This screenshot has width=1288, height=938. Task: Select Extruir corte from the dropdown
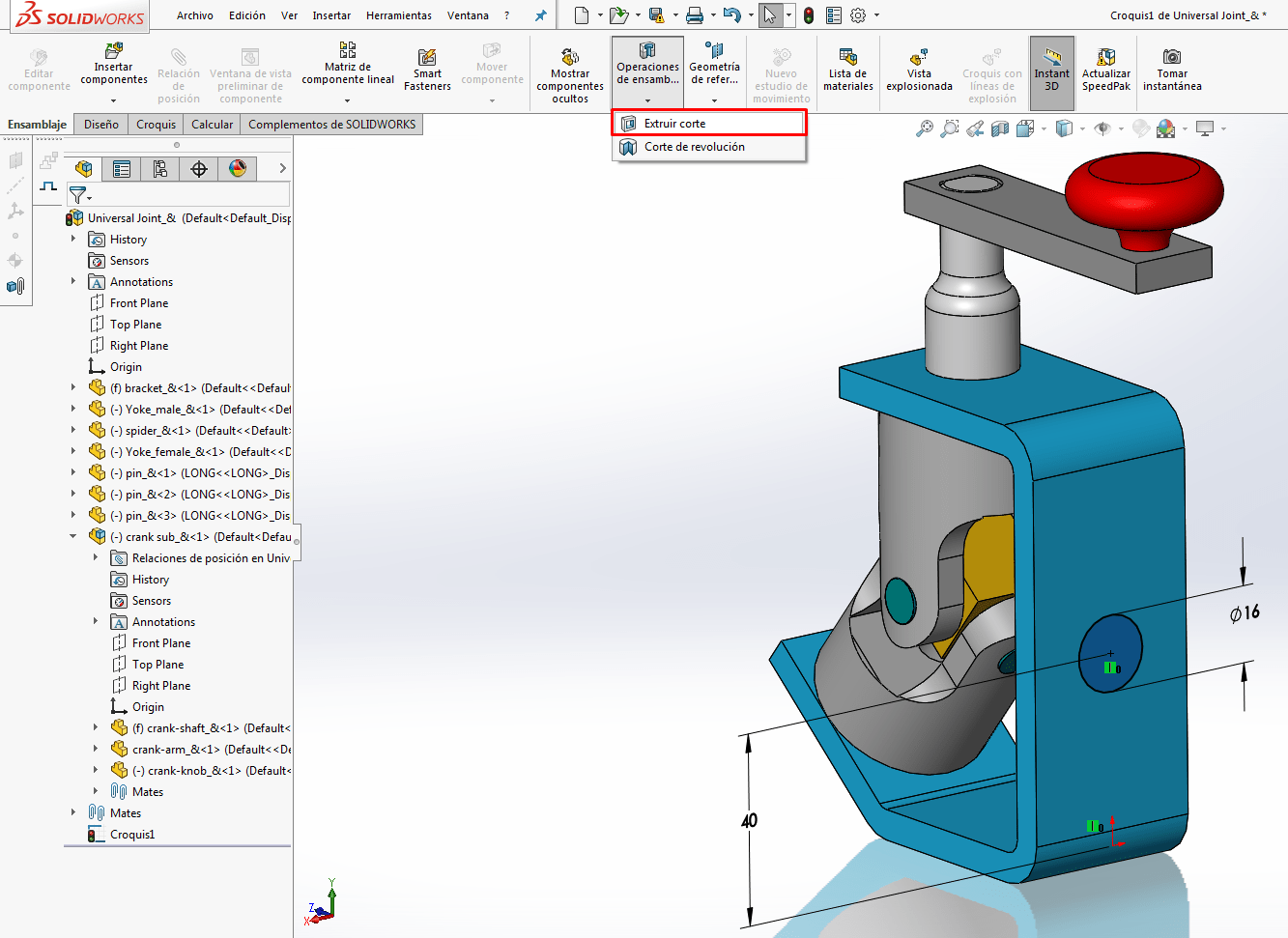674,124
